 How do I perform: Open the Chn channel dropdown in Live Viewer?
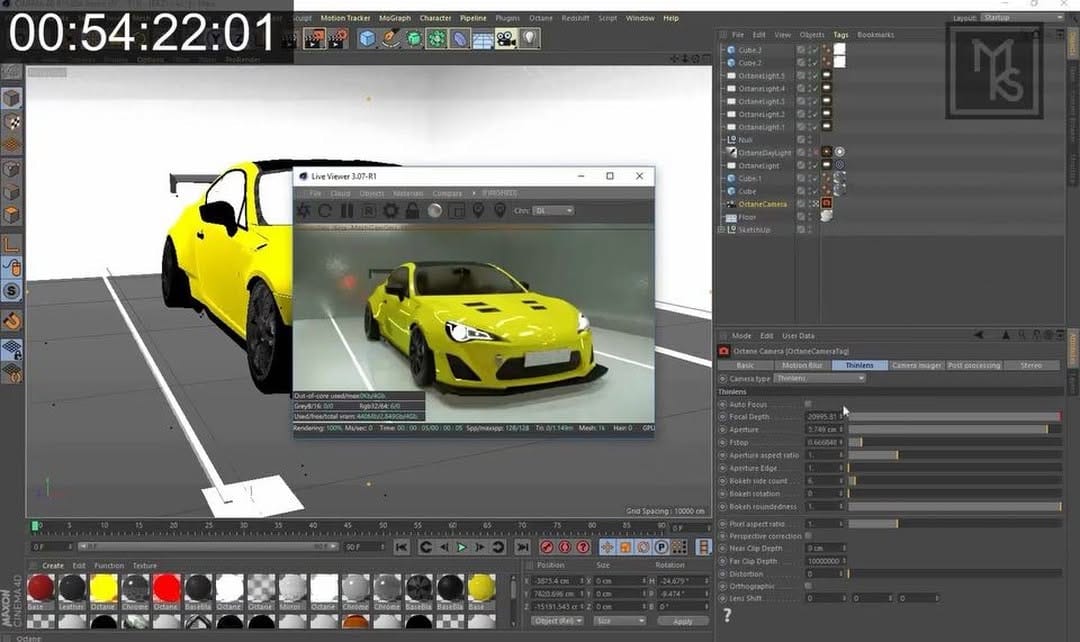[x=553, y=211]
